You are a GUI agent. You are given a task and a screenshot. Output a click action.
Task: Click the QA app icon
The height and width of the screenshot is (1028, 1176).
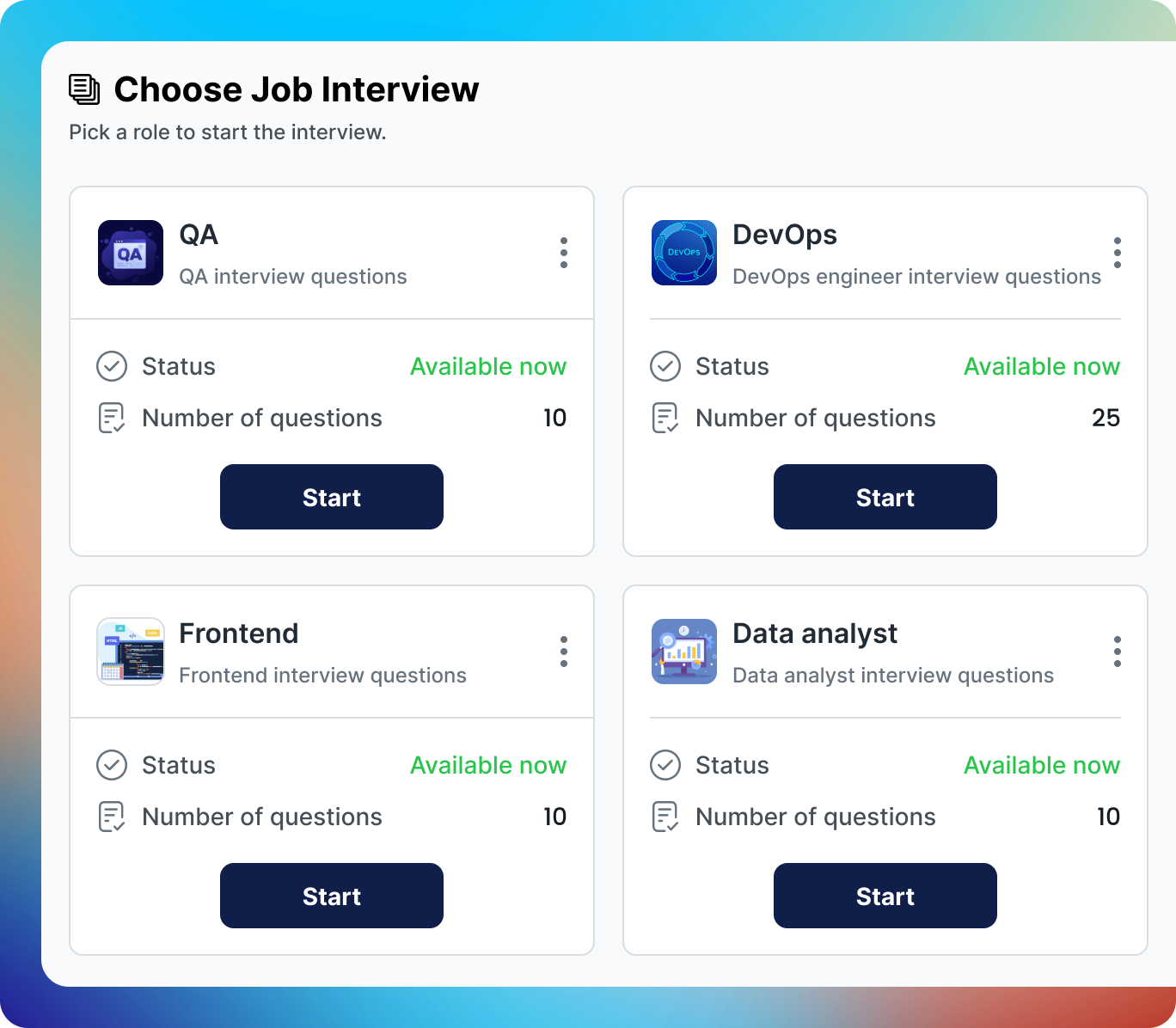[130, 253]
